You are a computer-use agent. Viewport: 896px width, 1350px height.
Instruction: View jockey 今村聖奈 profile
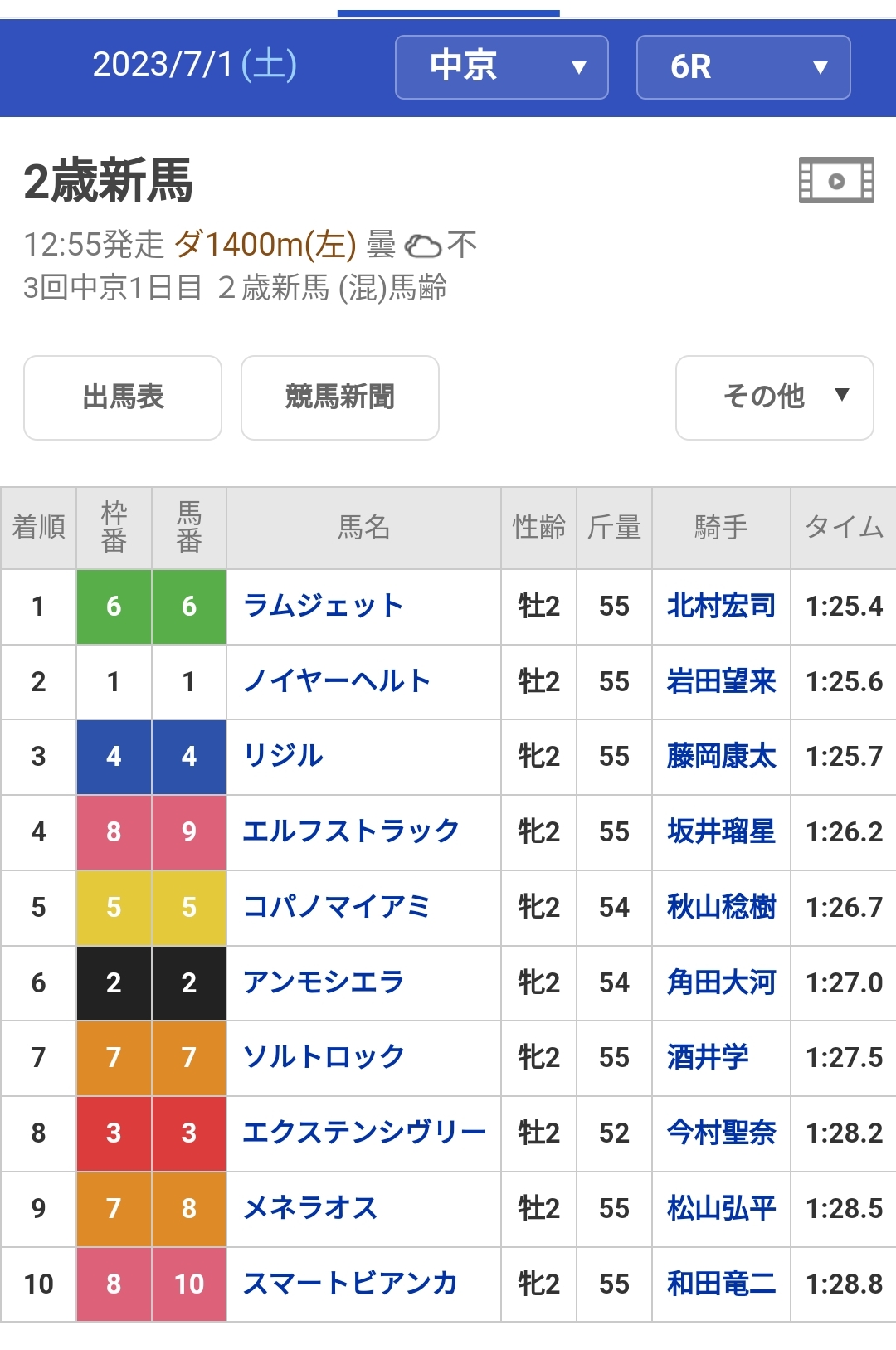click(721, 1133)
